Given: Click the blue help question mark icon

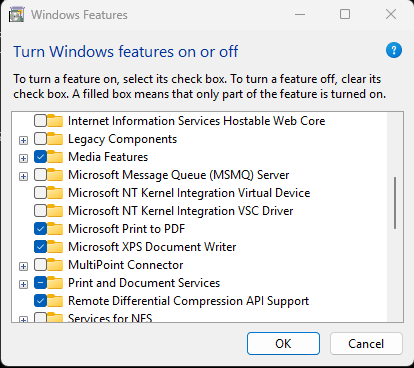Looking at the screenshot, I should click(x=394, y=50).
